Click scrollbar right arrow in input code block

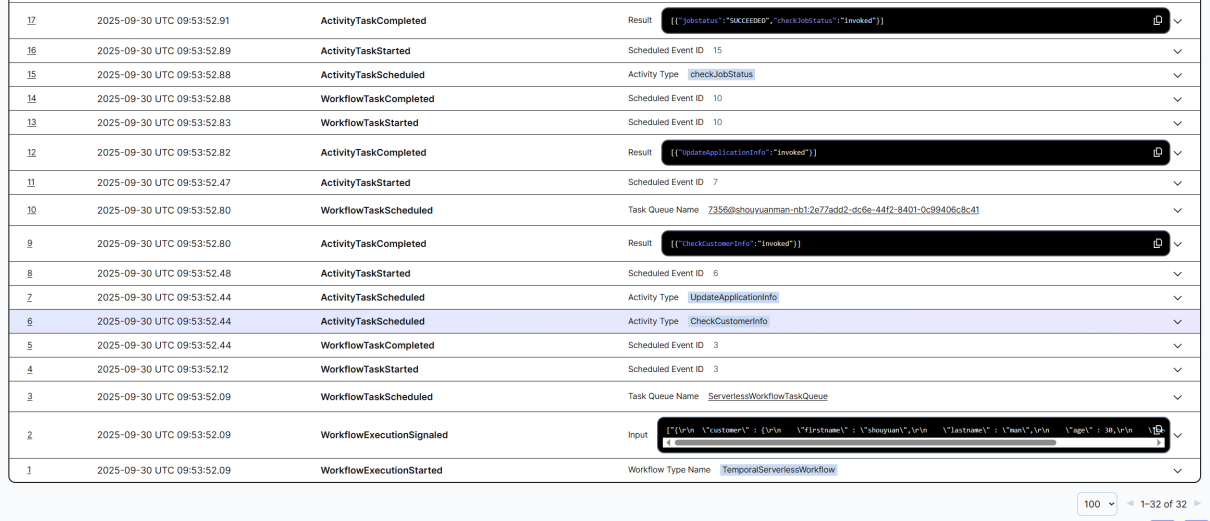pos(1159,442)
